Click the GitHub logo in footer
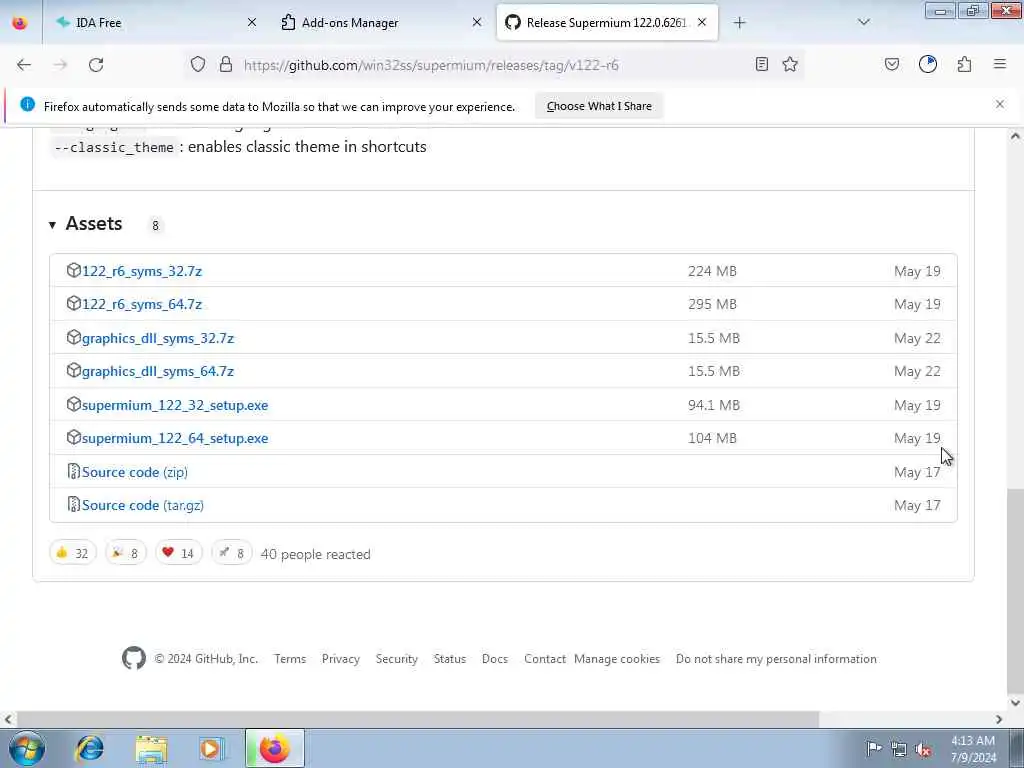Image resolution: width=1024 pixels, height=768 pixels. tap(134, 658)
